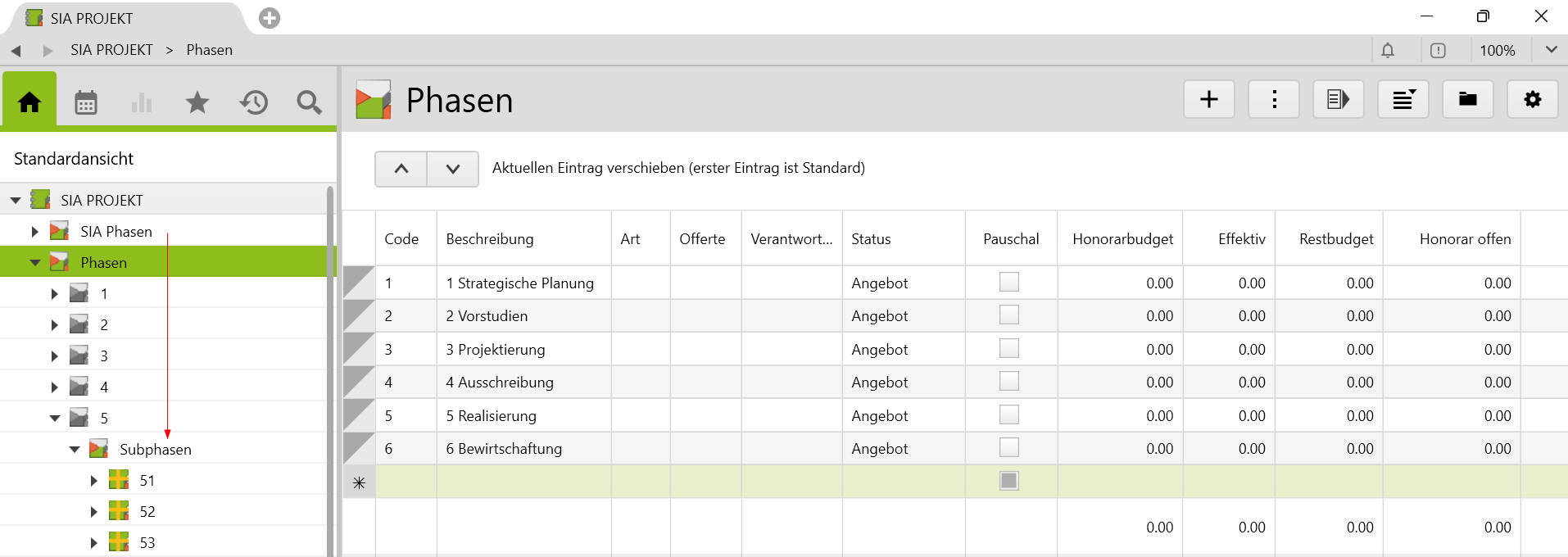
Task: Collapse the Subphasen tree node
Action: coord(75,450)
